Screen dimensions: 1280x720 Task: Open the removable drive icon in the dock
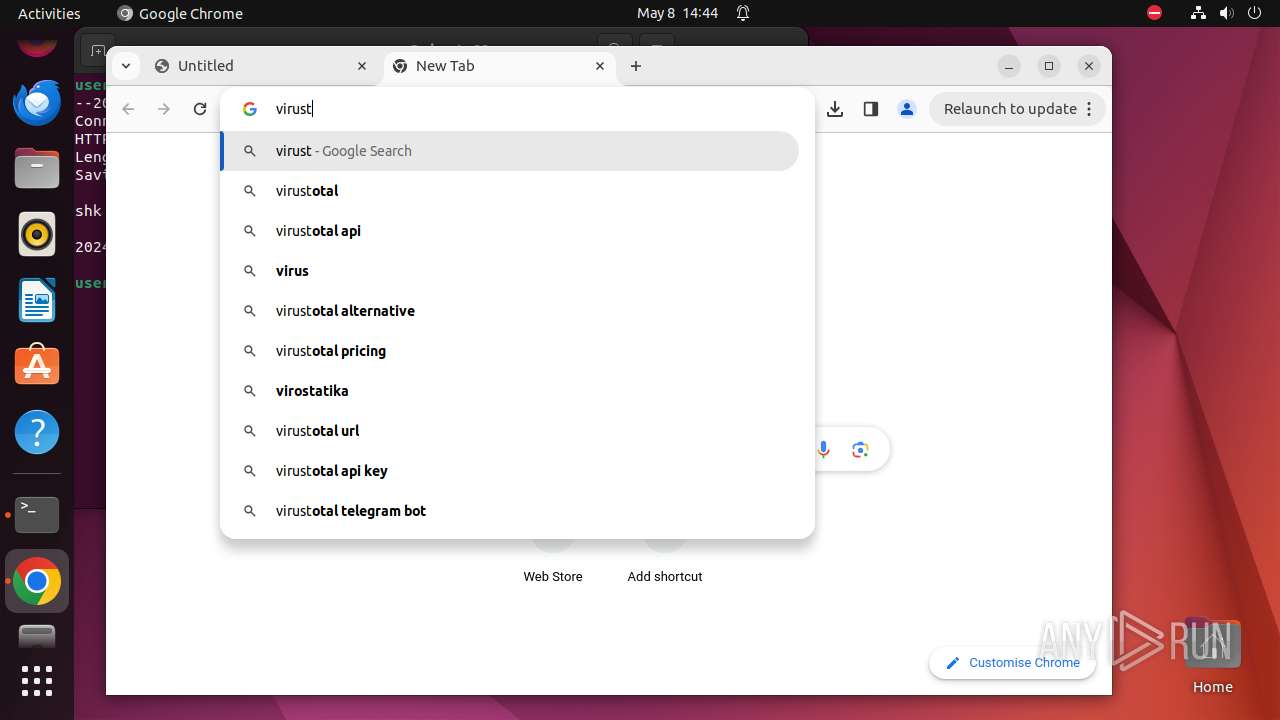tap(37, 637)
